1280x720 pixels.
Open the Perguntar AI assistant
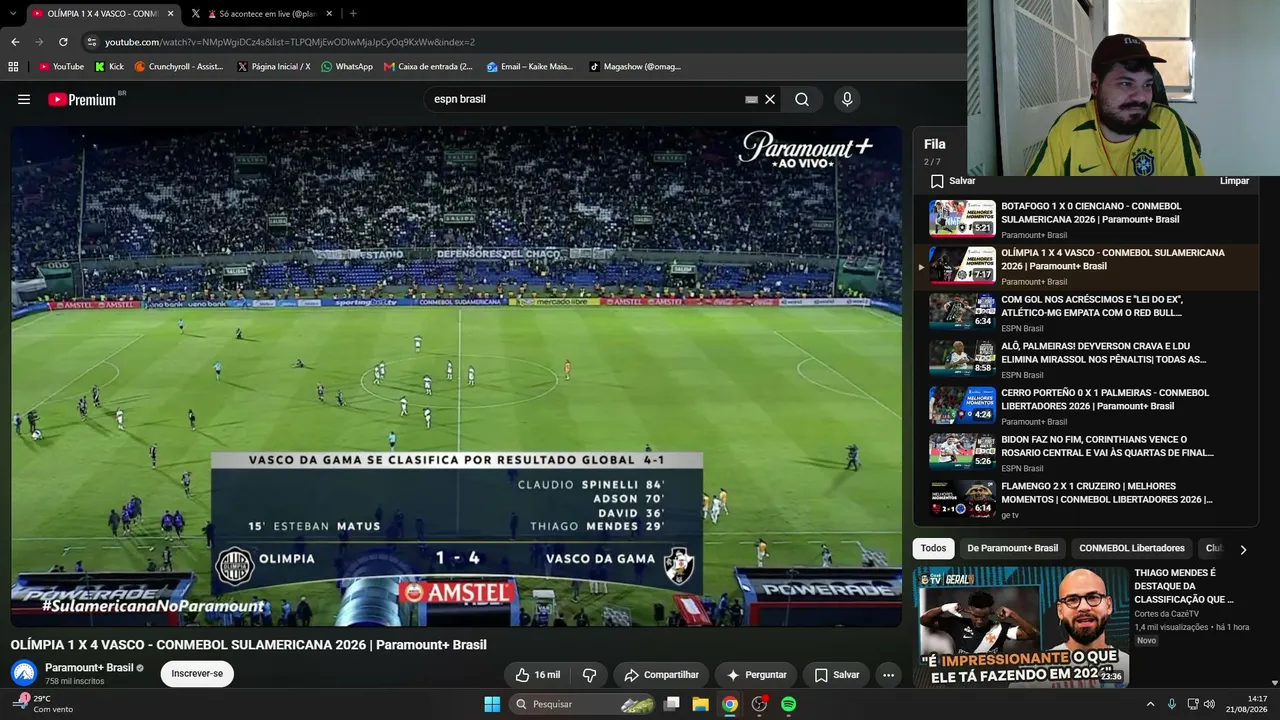point(756,675)
